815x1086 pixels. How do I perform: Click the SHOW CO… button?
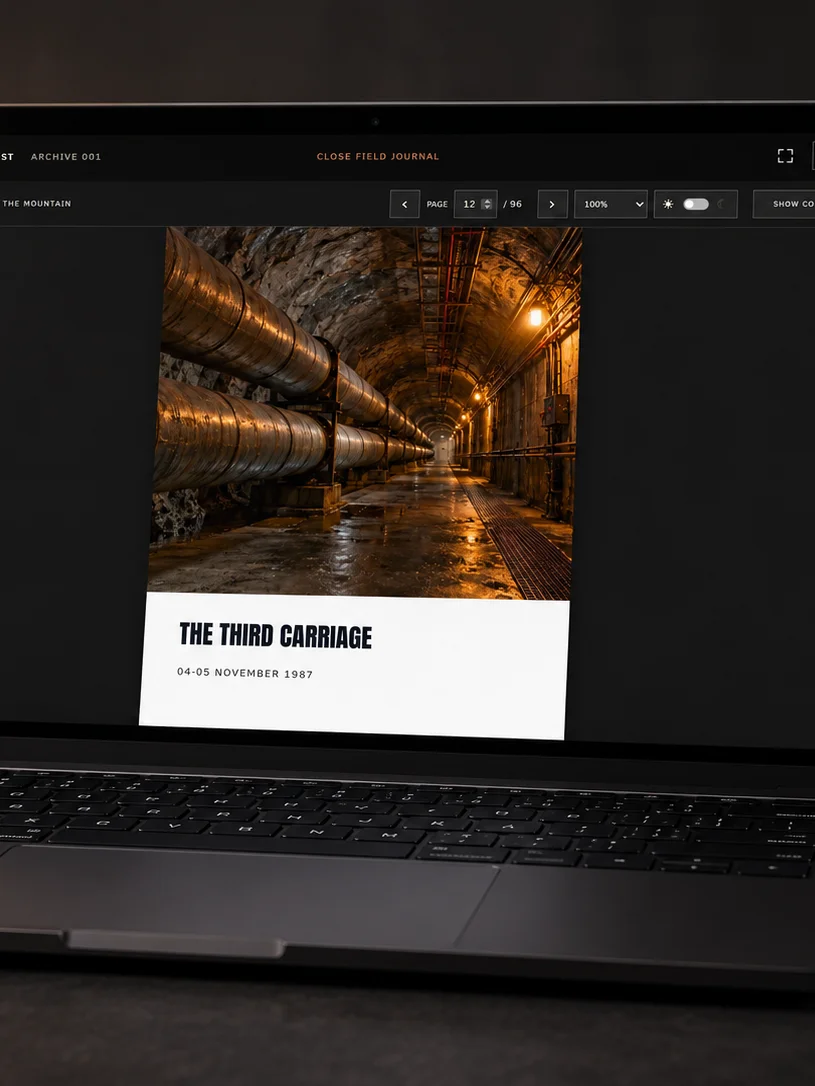coord(784,204)
